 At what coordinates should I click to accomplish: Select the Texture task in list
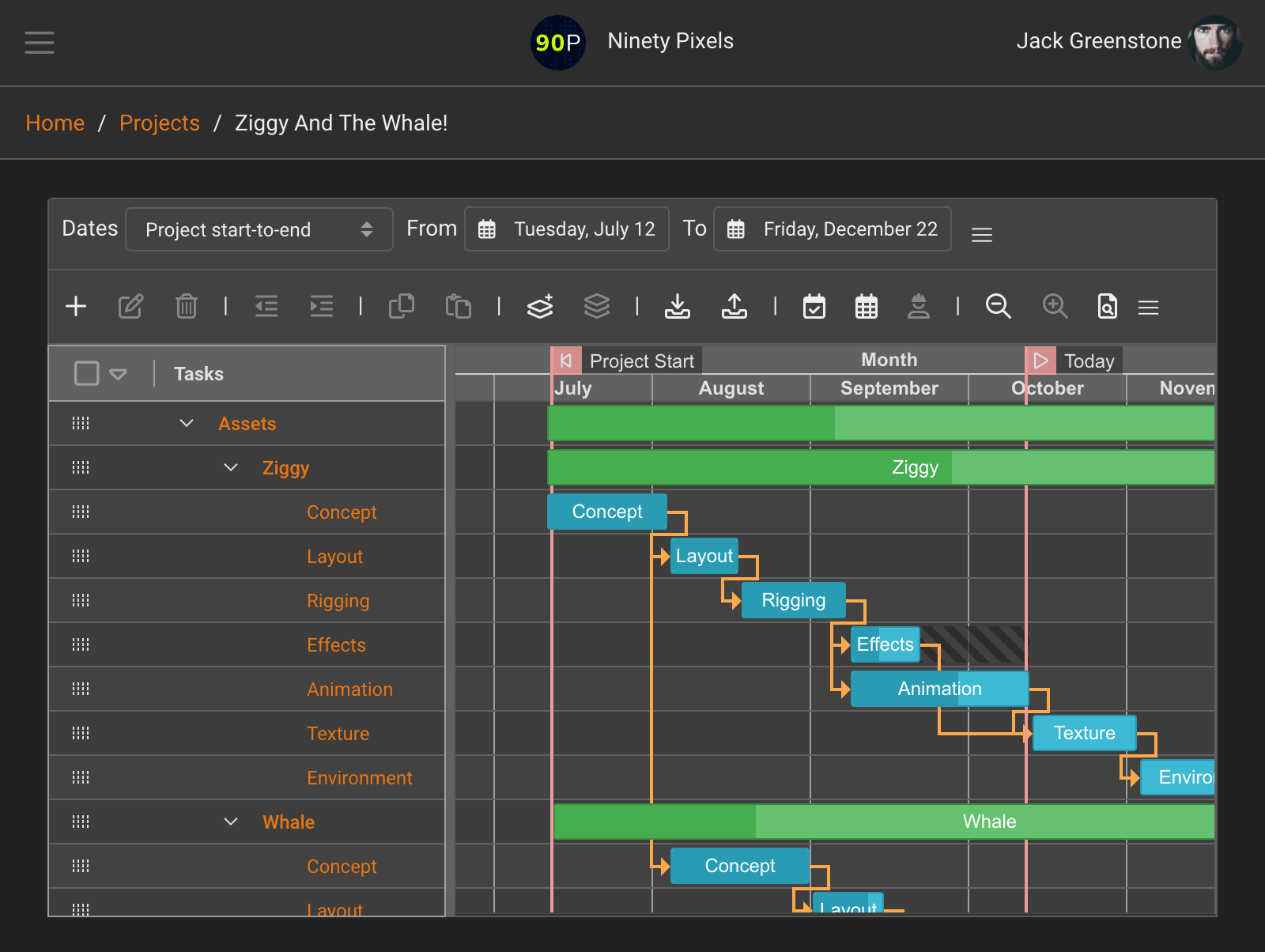(x=338, y=734)
